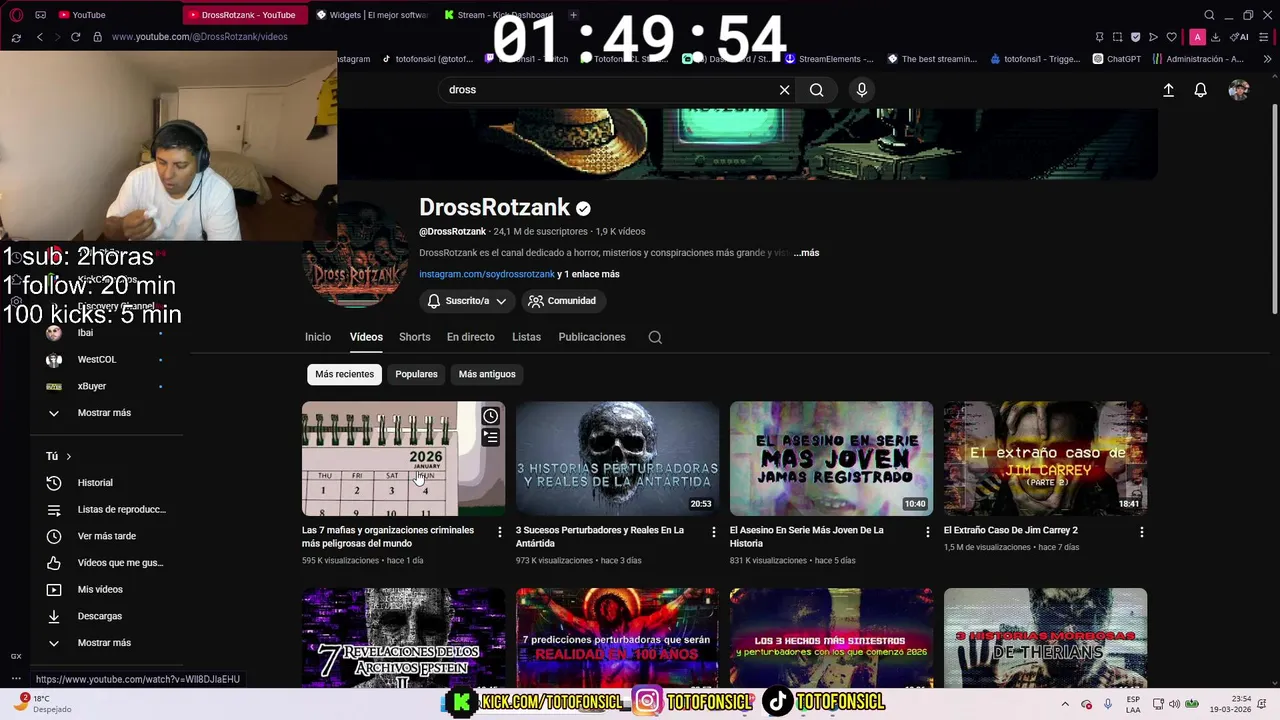
Task: Switch to the Widgets browser tab
Action: (372, 15)
